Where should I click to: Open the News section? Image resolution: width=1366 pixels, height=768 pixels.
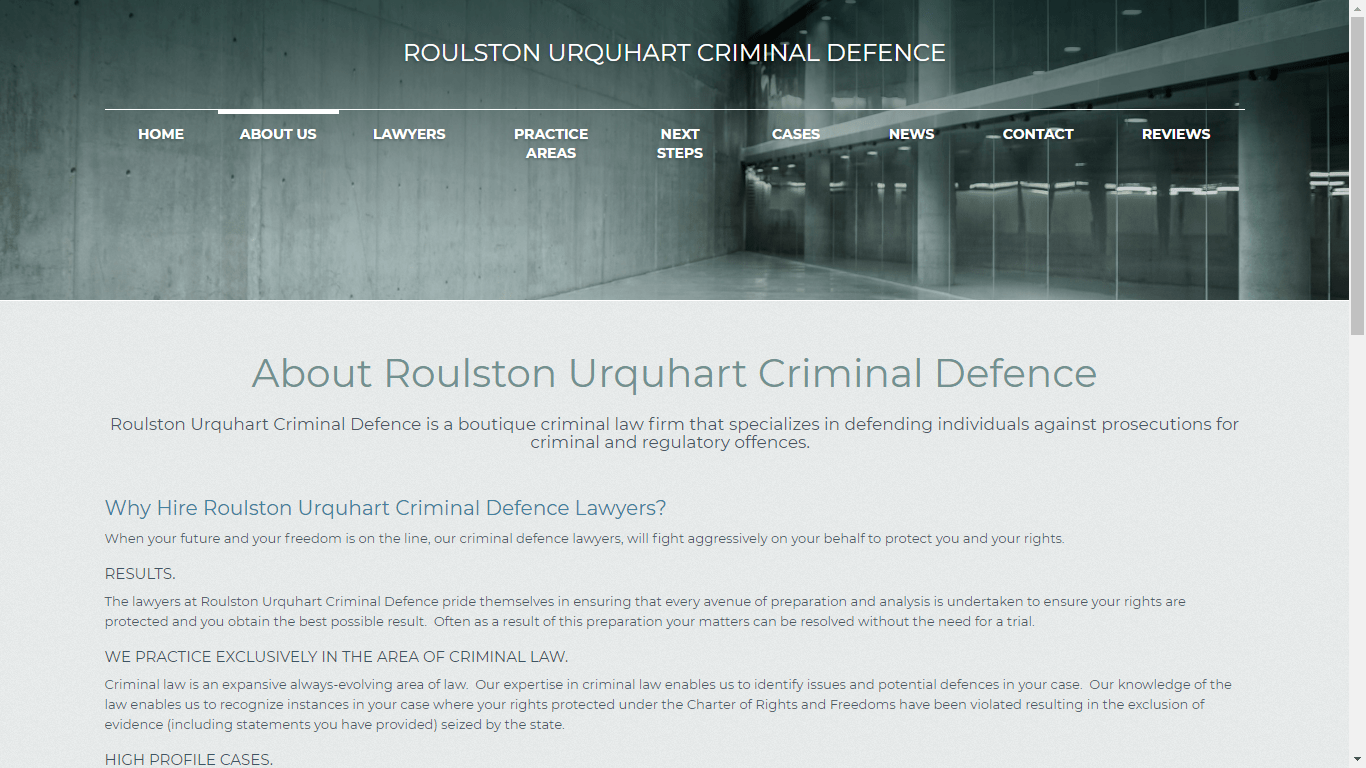[x=911, y=134]
